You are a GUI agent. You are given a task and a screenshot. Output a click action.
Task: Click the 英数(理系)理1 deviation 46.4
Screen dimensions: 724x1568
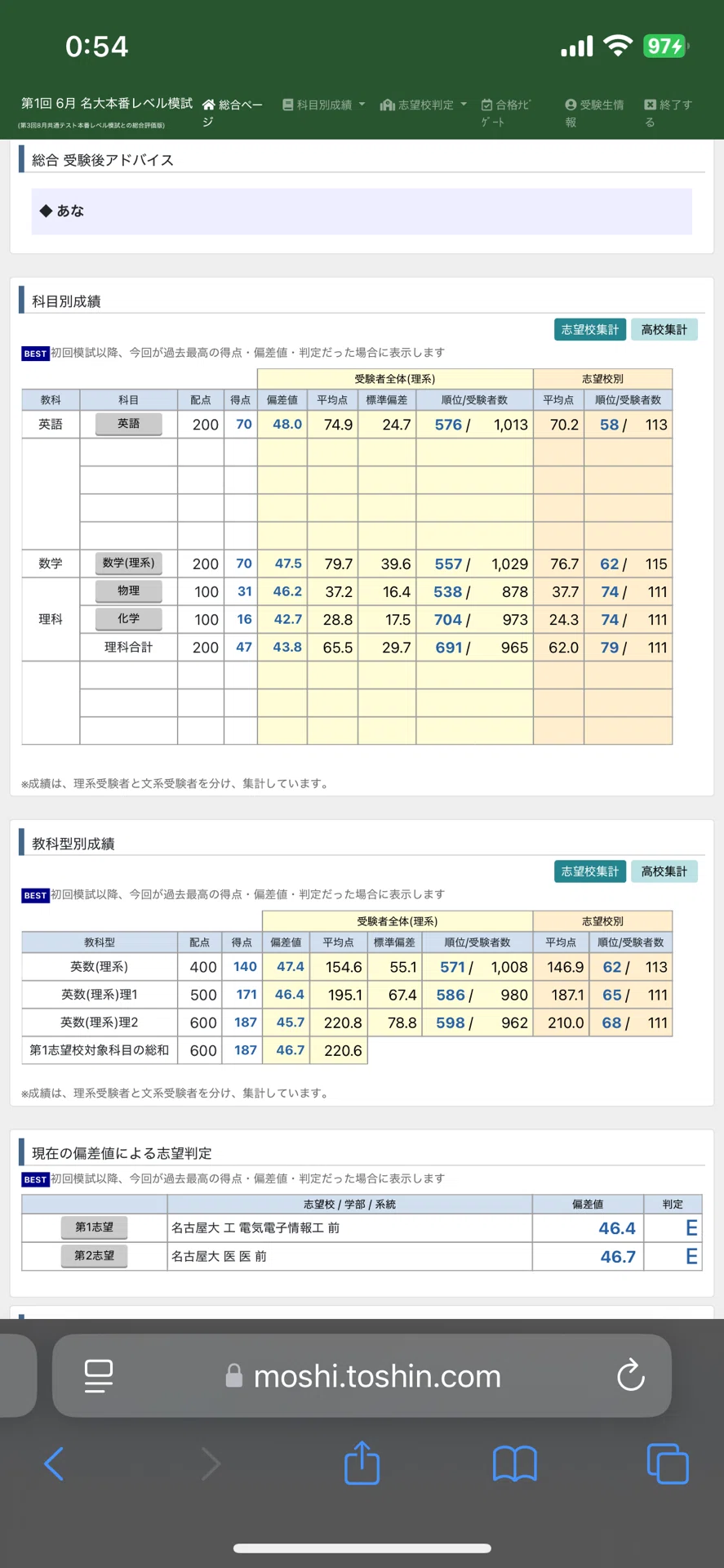[290, 995]
